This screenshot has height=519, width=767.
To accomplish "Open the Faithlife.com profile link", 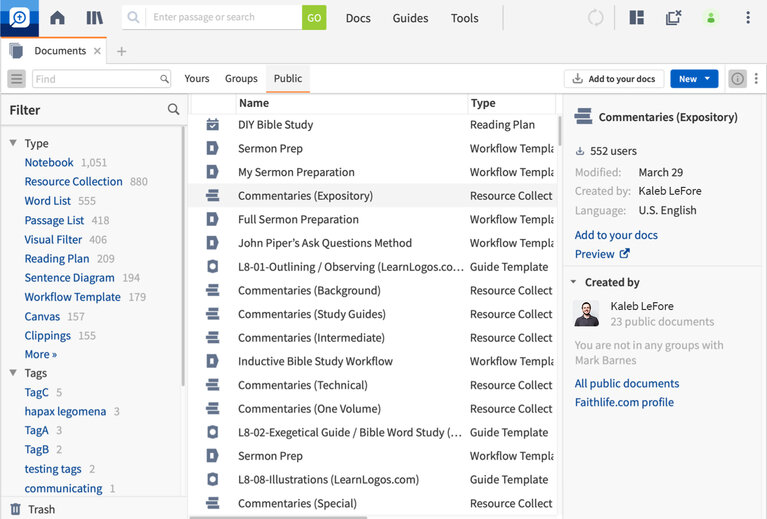I will pyautogui.click(x=624, y=402).
